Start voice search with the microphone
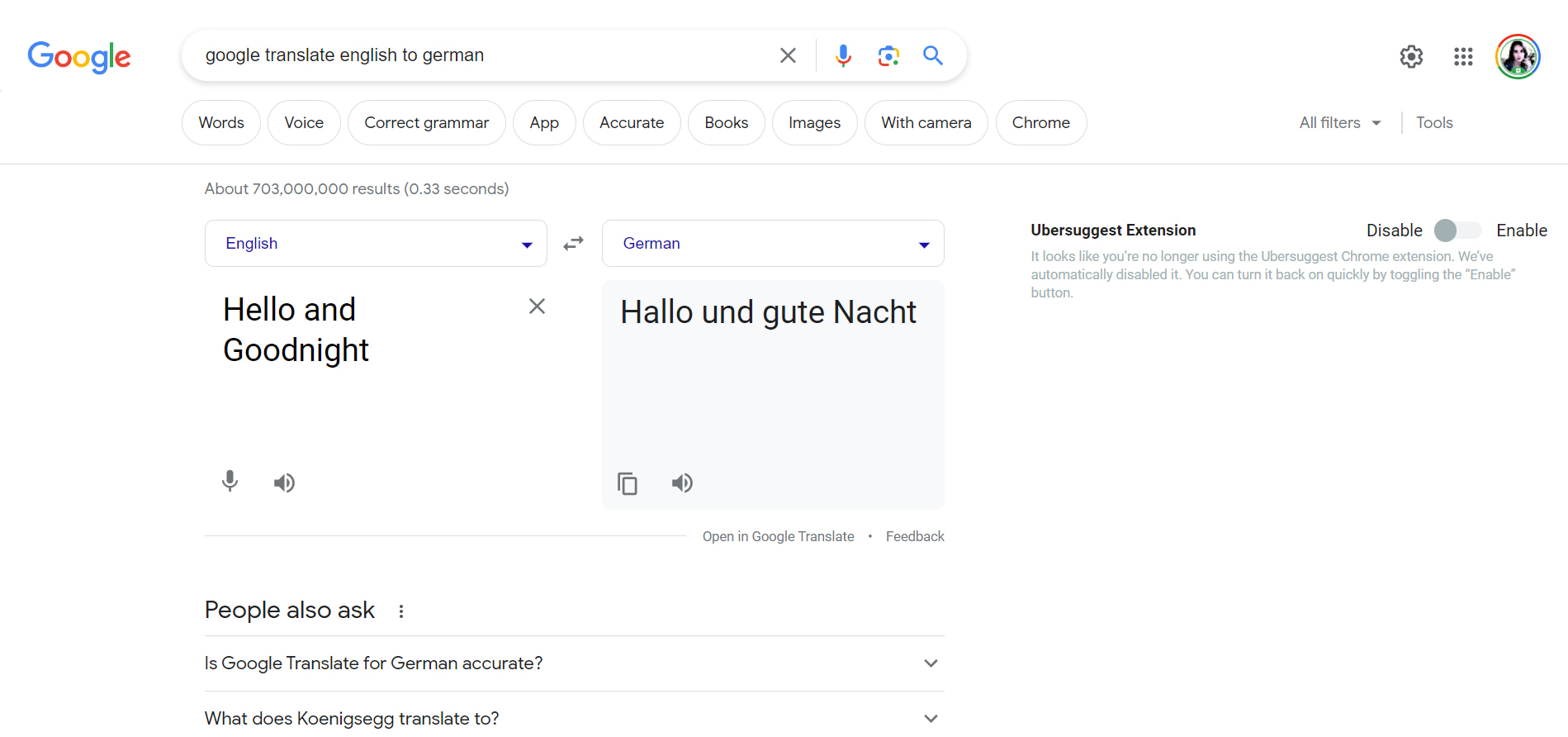This screenshot has width=1568, height=737. coord(843,55)
